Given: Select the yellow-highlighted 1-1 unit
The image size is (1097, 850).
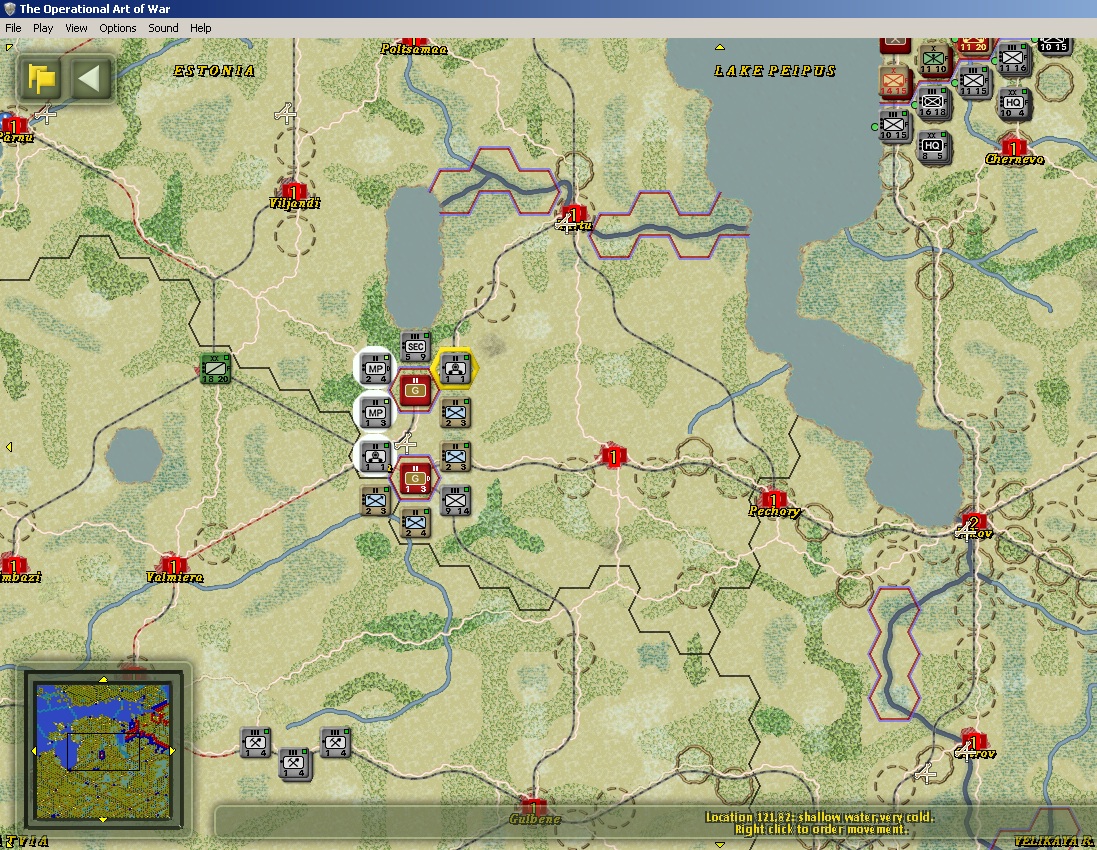Looking at the screenshot, I should 455,369.
